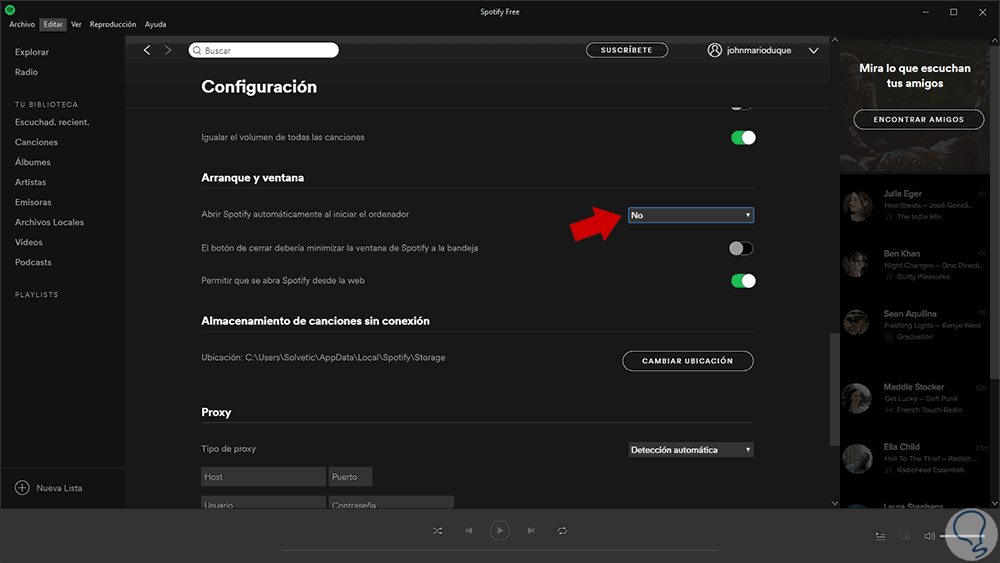Screen dimensions: 1000x563
Task: Toggle 'Permitir que se abra Spotify desde la web'
Action: click(743, 281)
